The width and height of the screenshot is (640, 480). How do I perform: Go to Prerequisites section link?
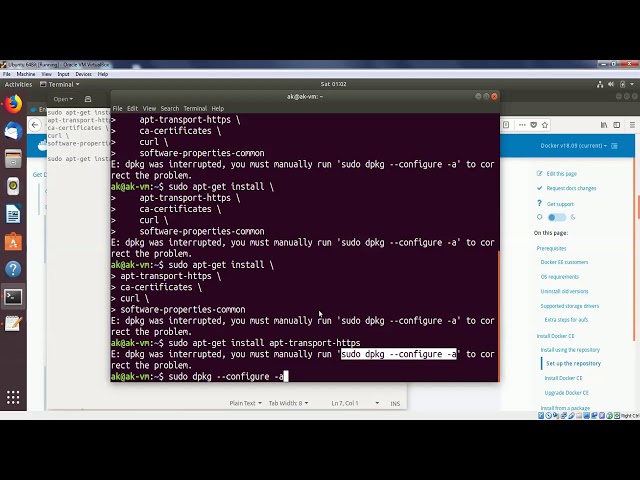click(551, 248)
